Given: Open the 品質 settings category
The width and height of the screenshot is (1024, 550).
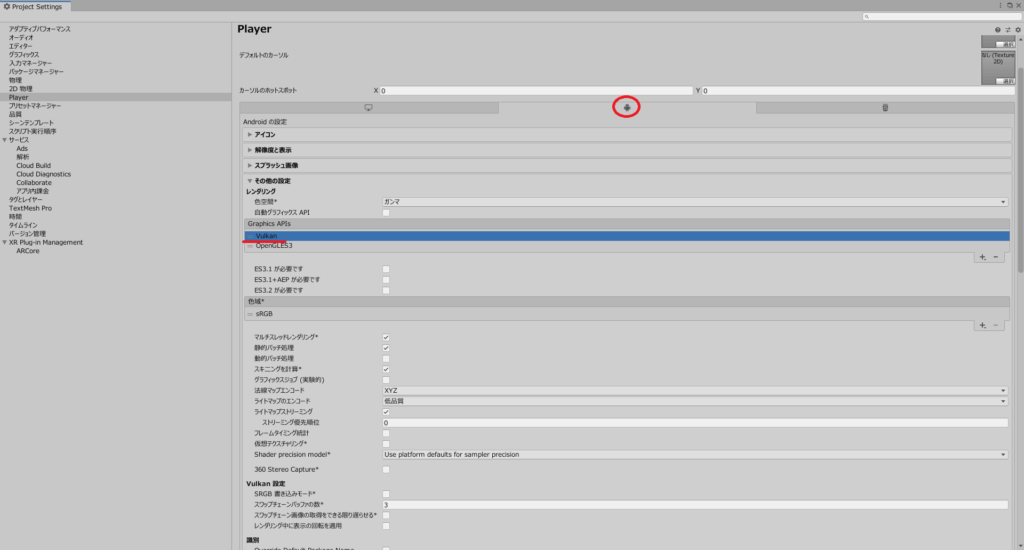Looking at the screenshot, I should pyautogui.click(x=15, y=114).
